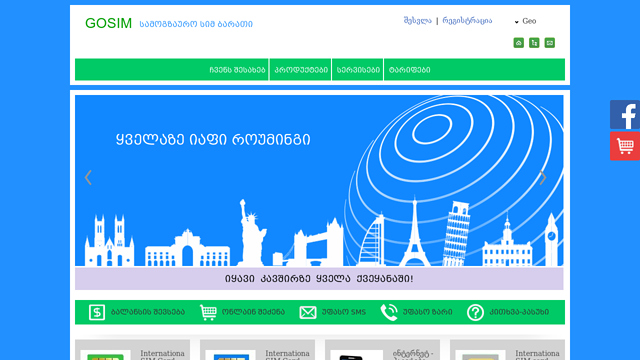The width and height of the screenshot is (640, 360).
Task: Open the sitemap icon in the header
Action: tap(534, 43)
